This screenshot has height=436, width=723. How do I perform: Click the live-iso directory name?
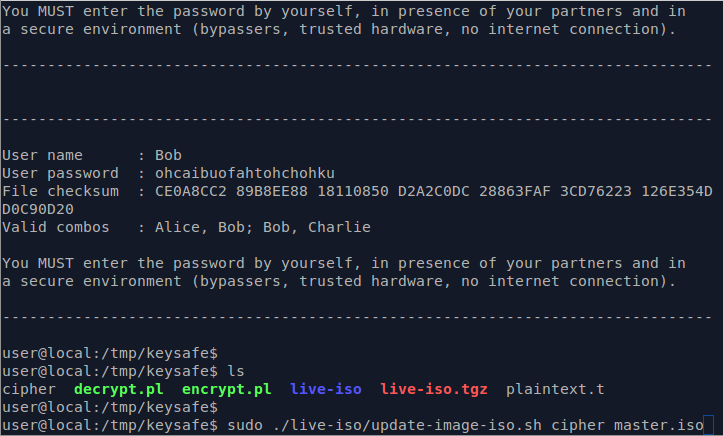[x=326, y=389]
